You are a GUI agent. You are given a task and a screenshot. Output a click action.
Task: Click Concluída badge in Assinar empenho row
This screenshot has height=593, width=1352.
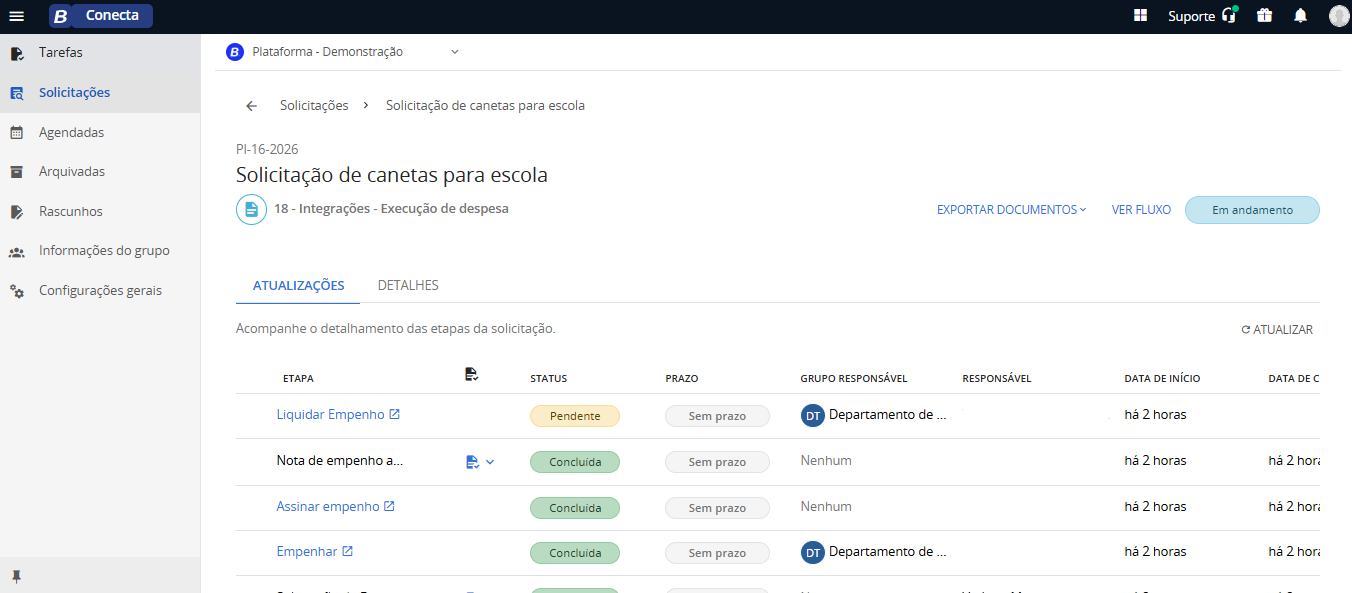(575, 508)
